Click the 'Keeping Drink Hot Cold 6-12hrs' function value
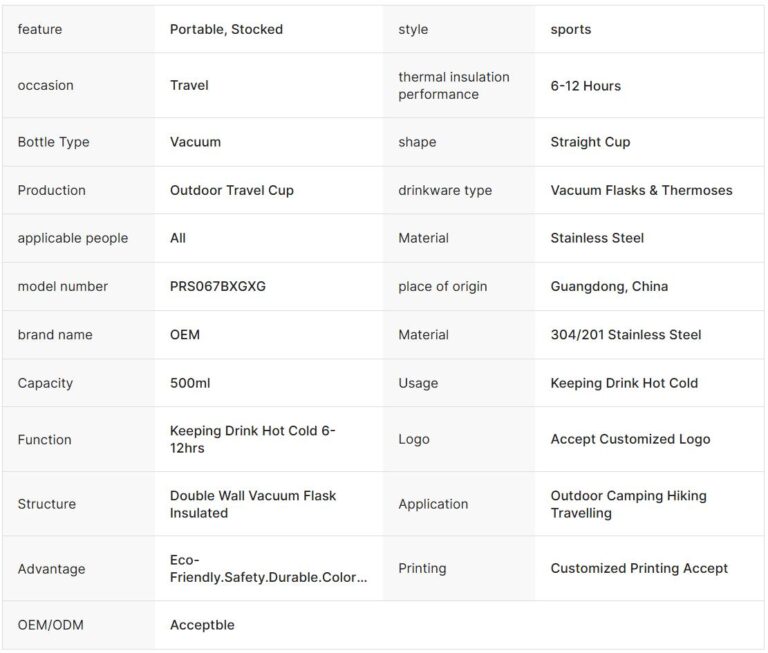 click(x=252, y=439)
